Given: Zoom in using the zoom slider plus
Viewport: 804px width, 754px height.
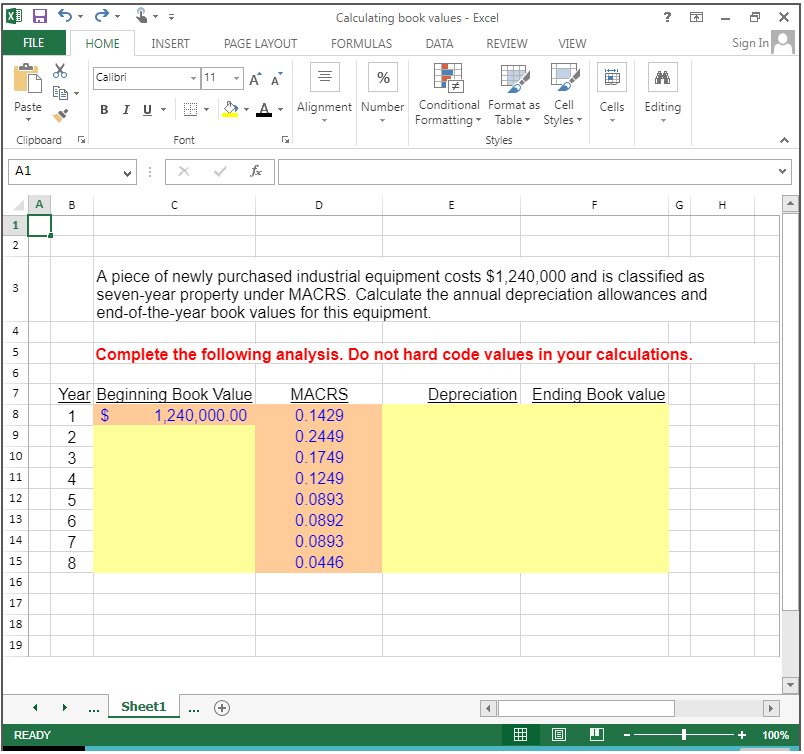Looking at the screenshot, I should 742,734.
